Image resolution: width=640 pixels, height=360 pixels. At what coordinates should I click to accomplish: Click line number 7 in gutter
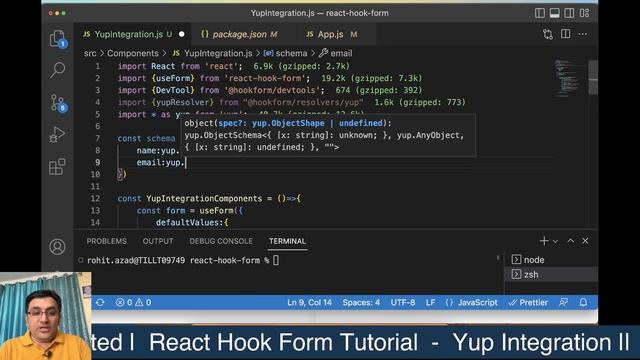(x=98, y=138)
